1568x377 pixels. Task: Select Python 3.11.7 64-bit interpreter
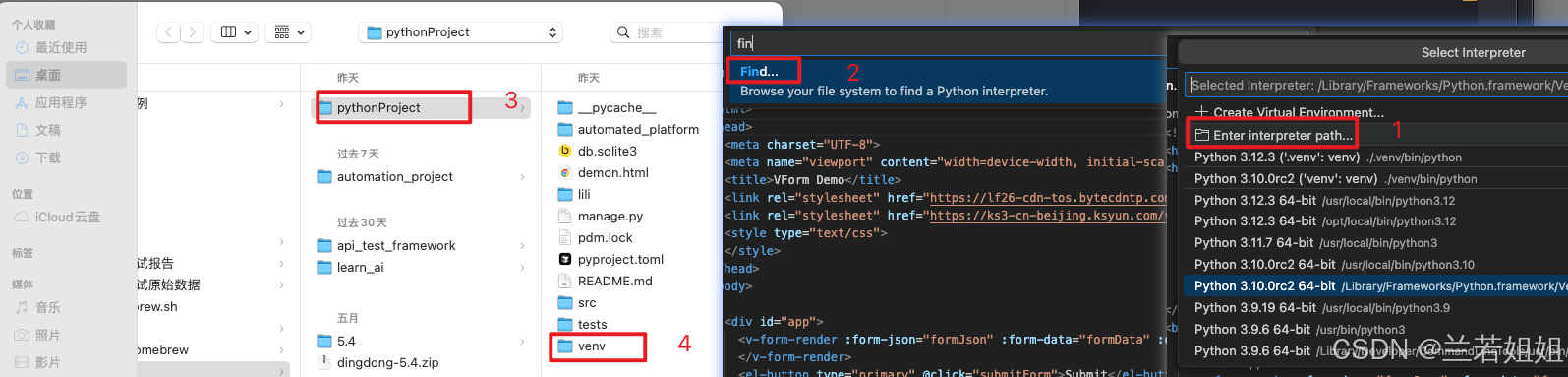(x=1376, y=243)
